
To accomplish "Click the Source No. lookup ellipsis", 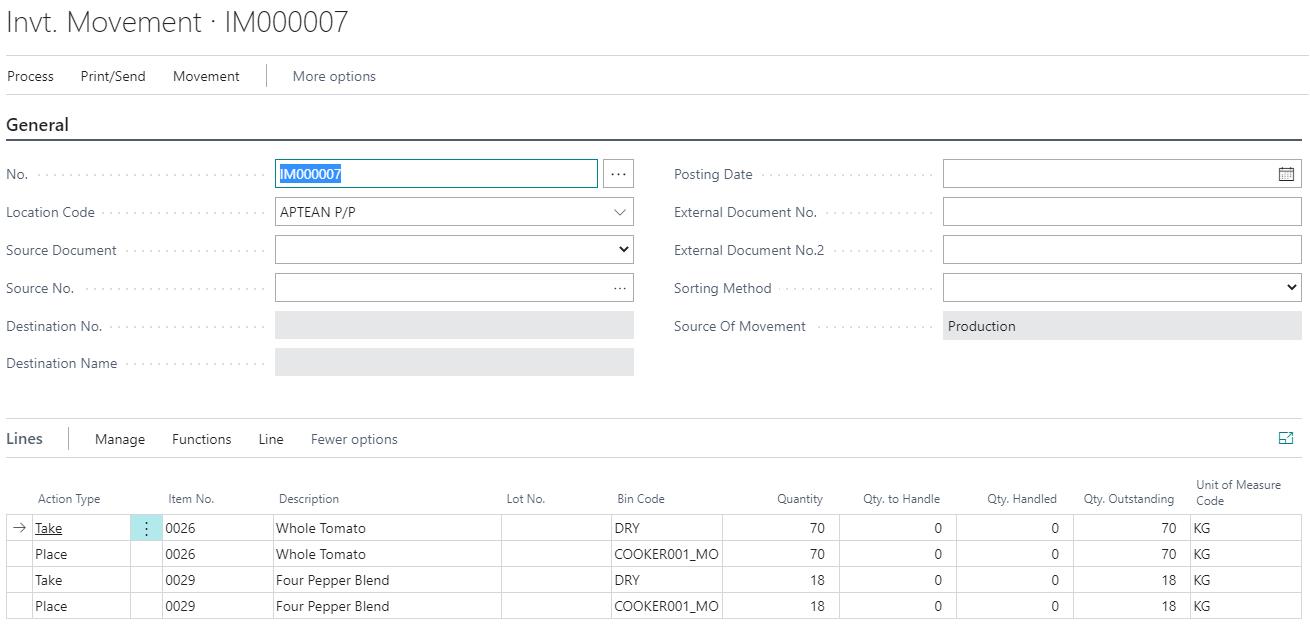I will tap(620, 288).
